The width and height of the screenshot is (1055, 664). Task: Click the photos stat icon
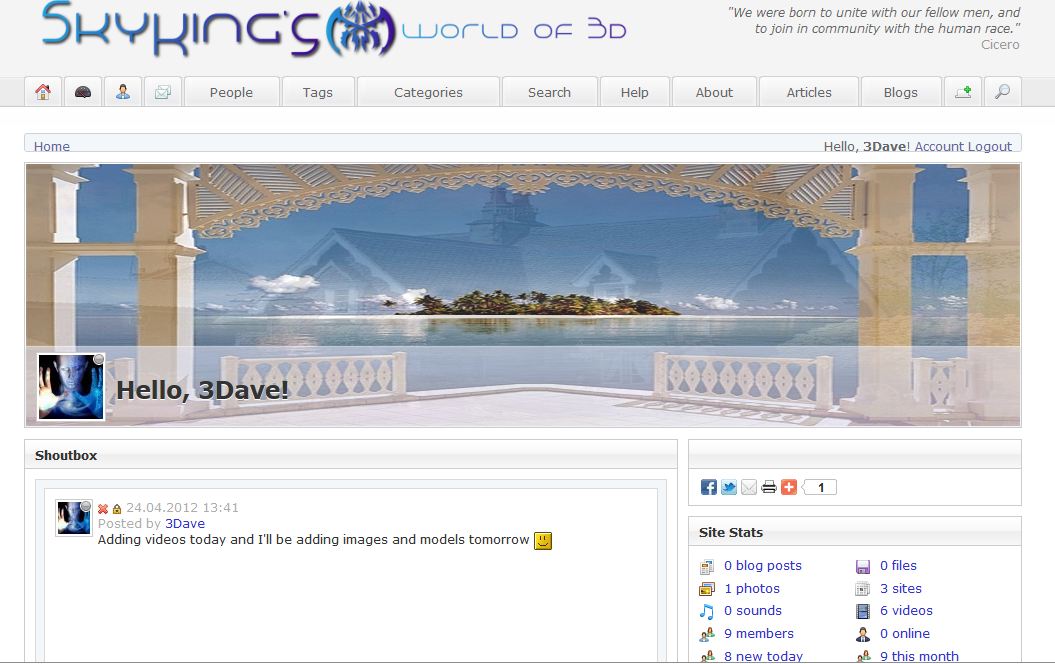pos(706,589)
